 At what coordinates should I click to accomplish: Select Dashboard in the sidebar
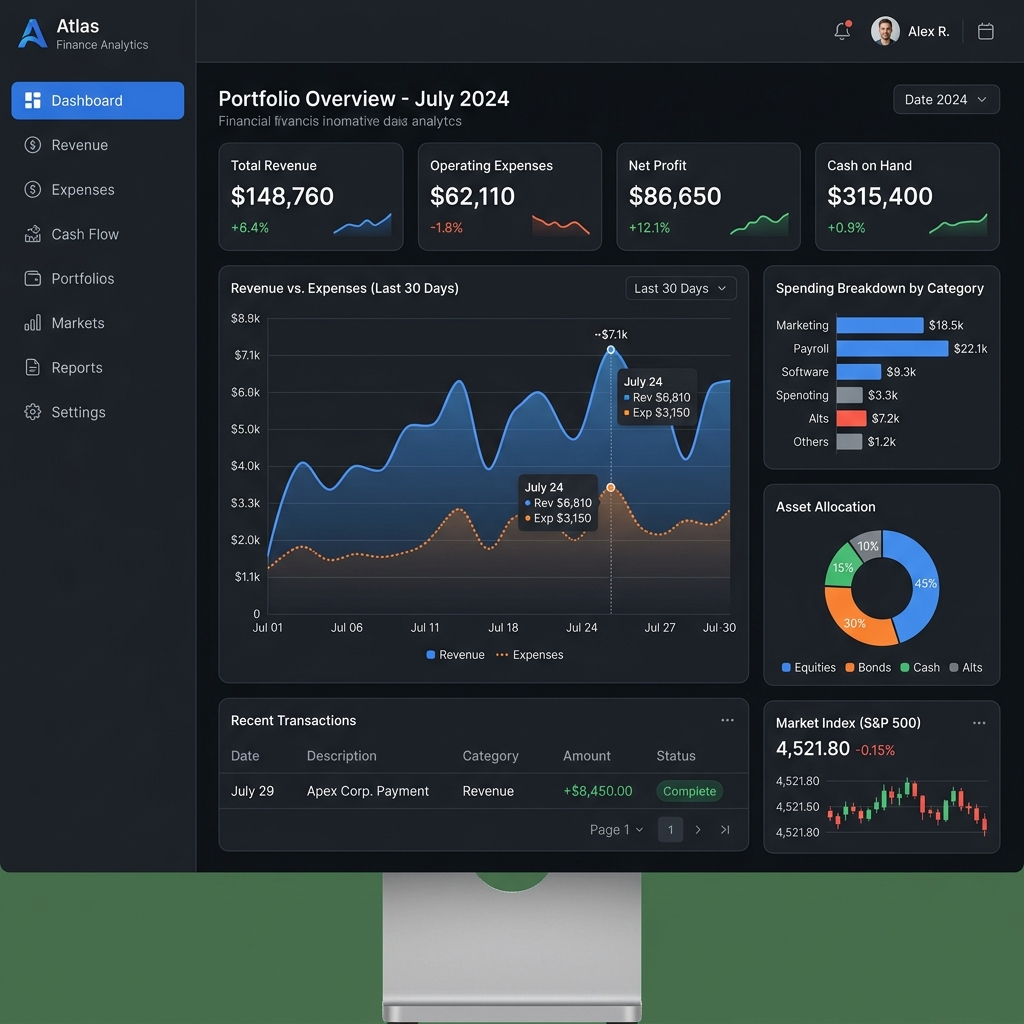point(97,100)
